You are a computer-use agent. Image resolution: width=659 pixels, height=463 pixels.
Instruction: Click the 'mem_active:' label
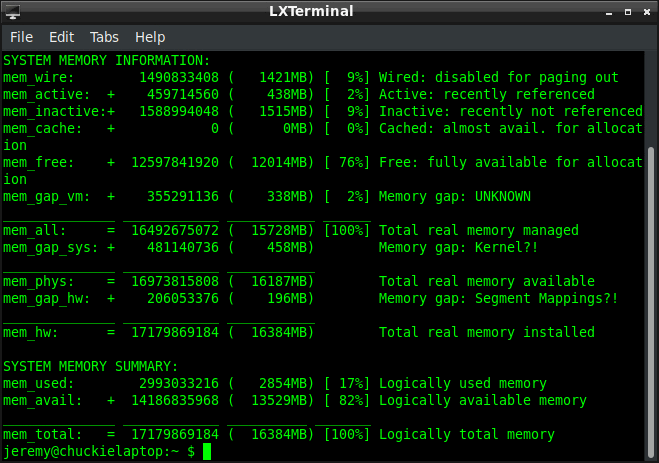pyautogui.click(x=47, y=95)
